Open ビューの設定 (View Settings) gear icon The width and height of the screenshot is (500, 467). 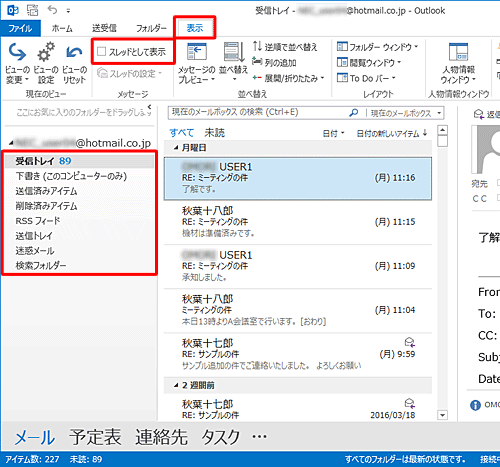tap(46, 52)
